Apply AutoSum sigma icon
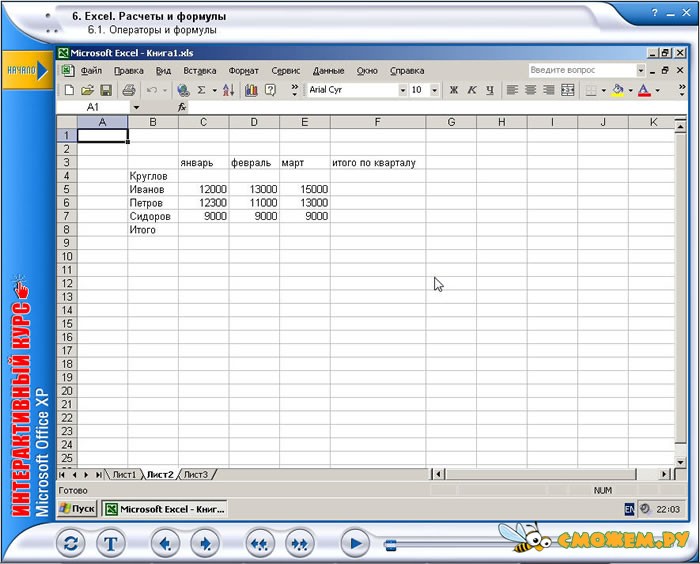The image size is (700, 564). point(201,90)
